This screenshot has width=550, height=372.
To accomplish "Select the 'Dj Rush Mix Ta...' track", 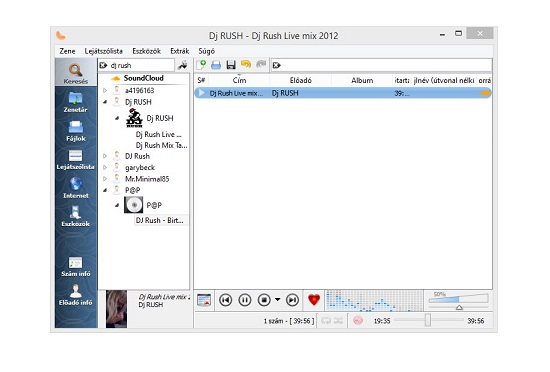I will click(x=161, y=146).
